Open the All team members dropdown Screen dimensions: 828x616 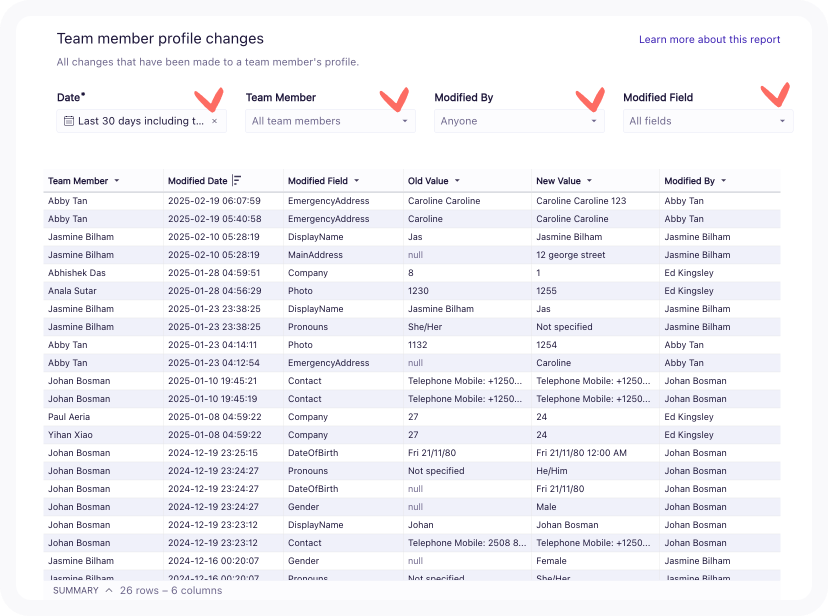[330, 121]
